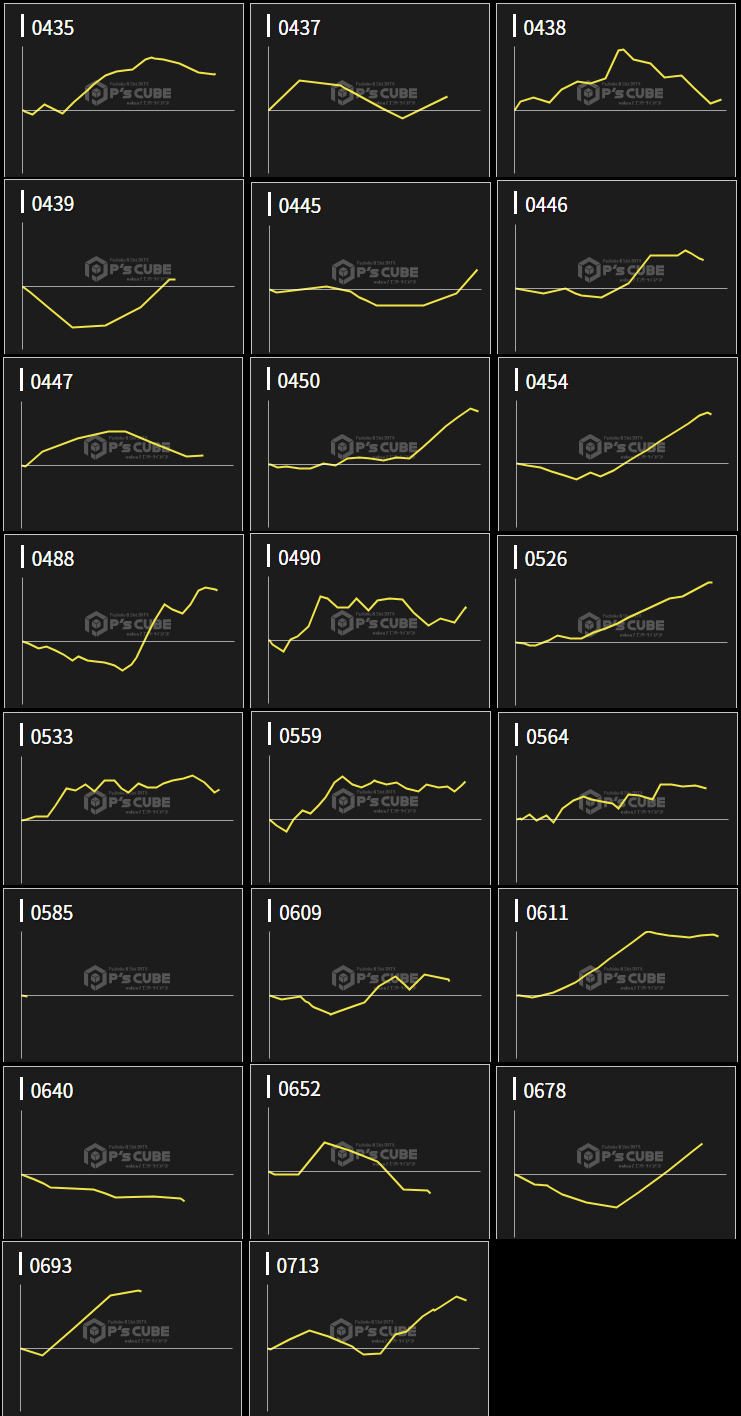Image resolution: width=741 pixels, height=1416 pixels.
Task: Open the graph numbered 0450
Action: pos(370,444)
